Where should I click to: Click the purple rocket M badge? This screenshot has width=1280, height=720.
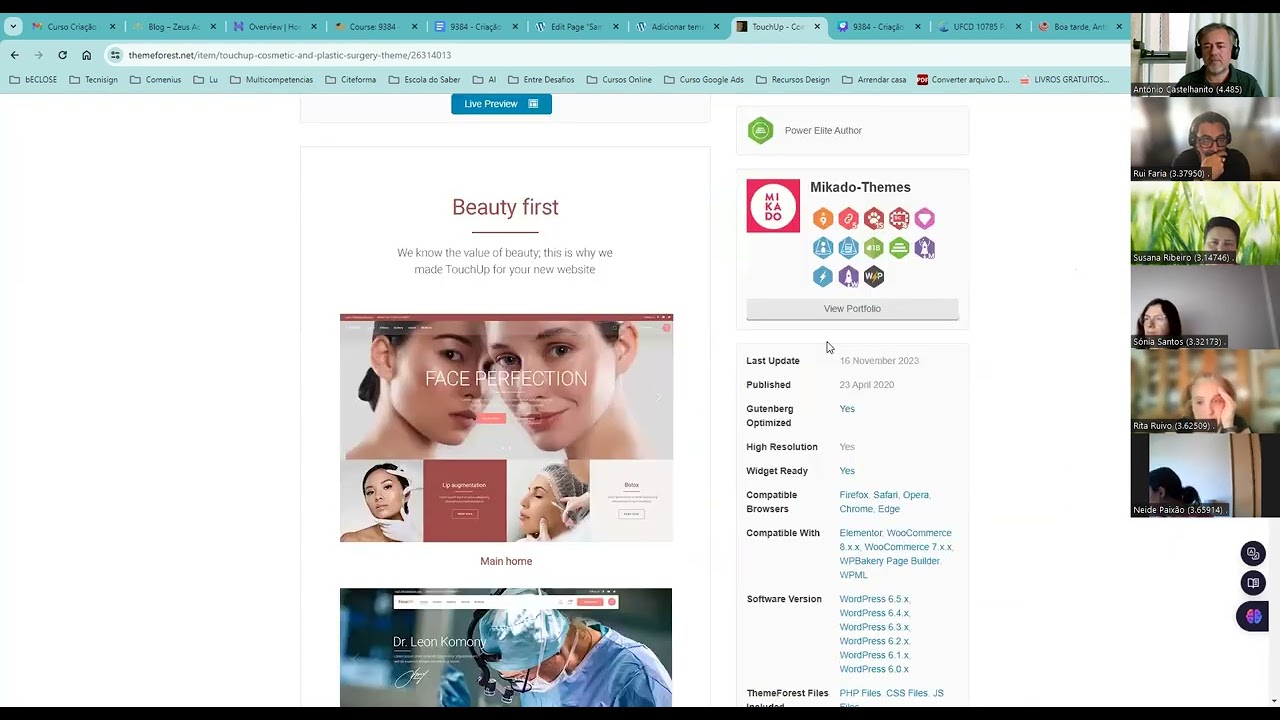924,248
